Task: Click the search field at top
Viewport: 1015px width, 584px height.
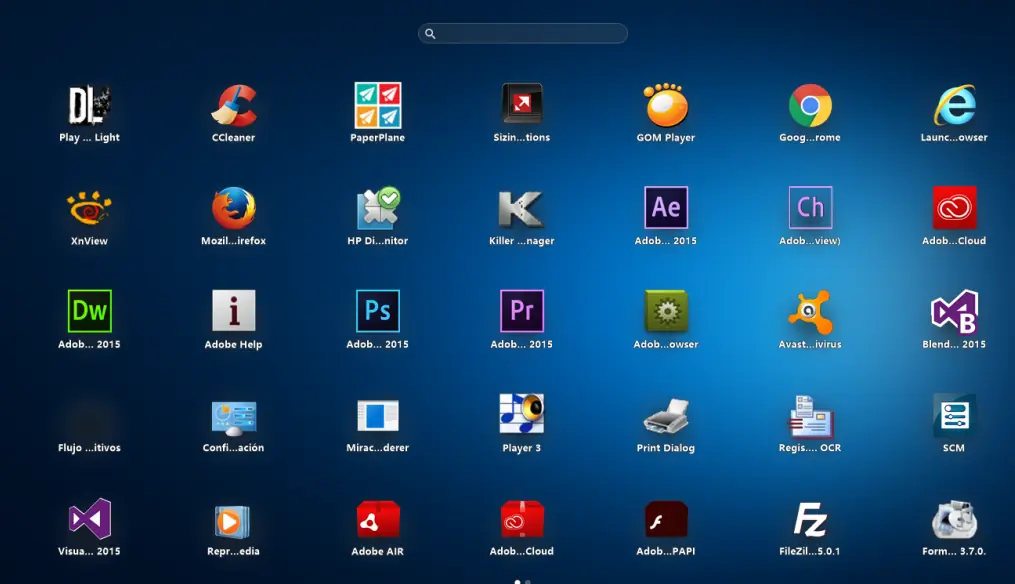Action: [x=530, y=34]
